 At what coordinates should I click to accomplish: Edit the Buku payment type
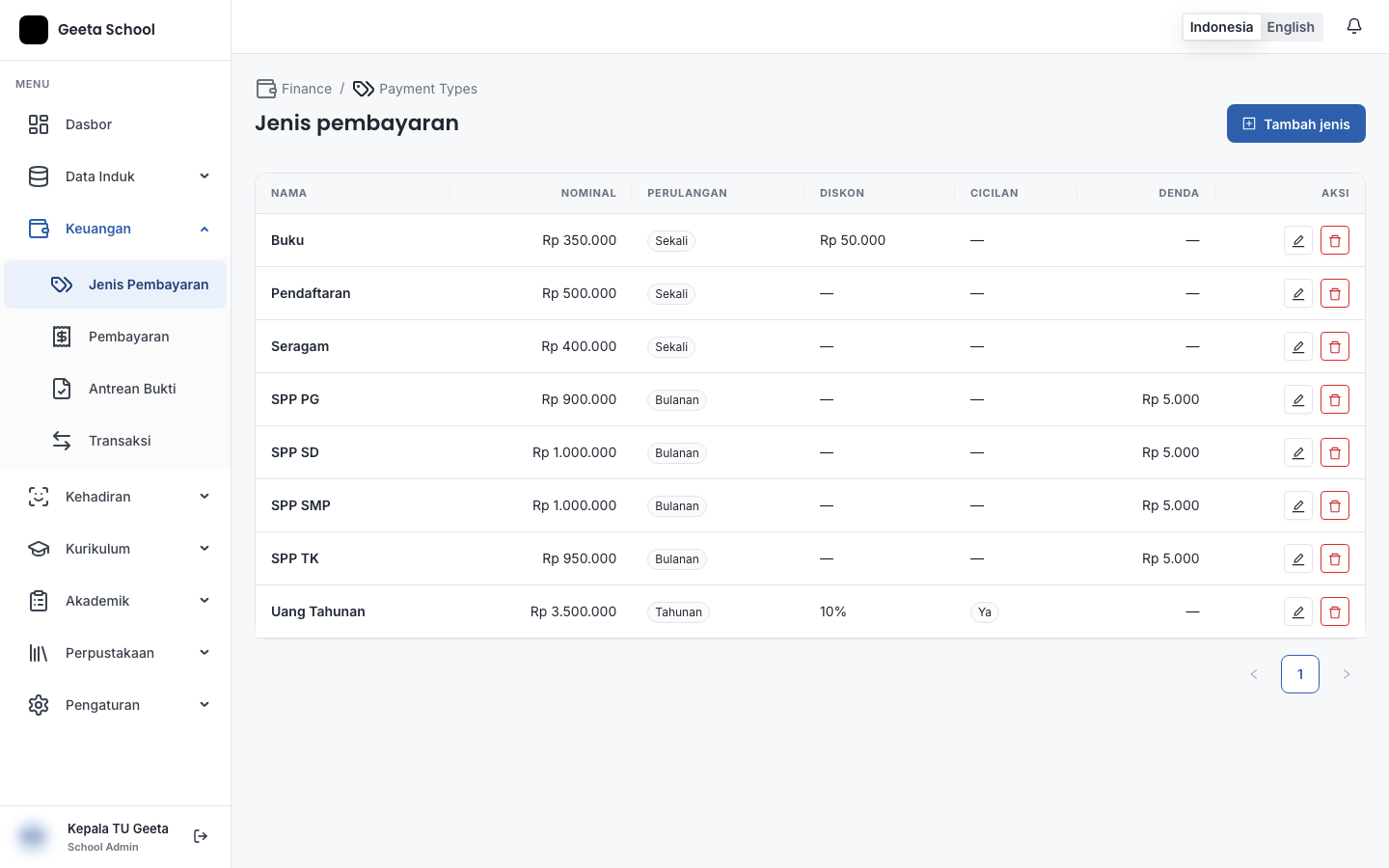click(x=1298, y=240)
